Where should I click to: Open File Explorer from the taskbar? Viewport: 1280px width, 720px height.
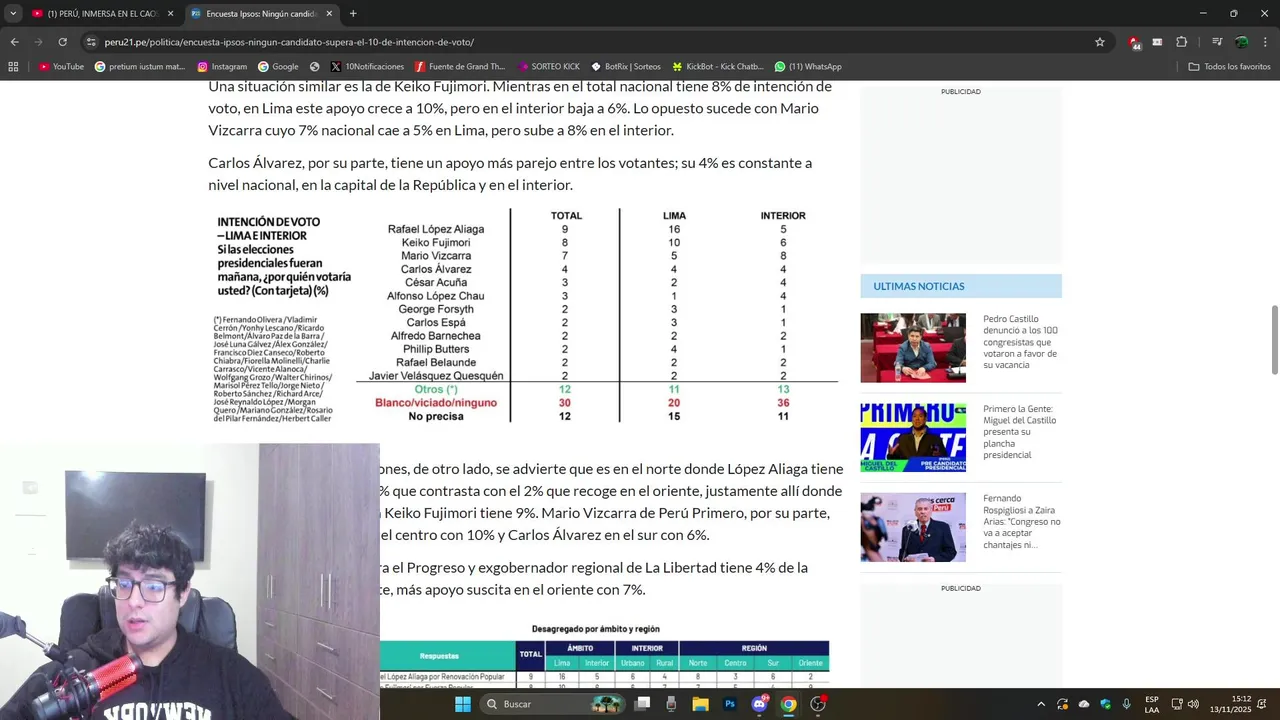tap(701, 704)
